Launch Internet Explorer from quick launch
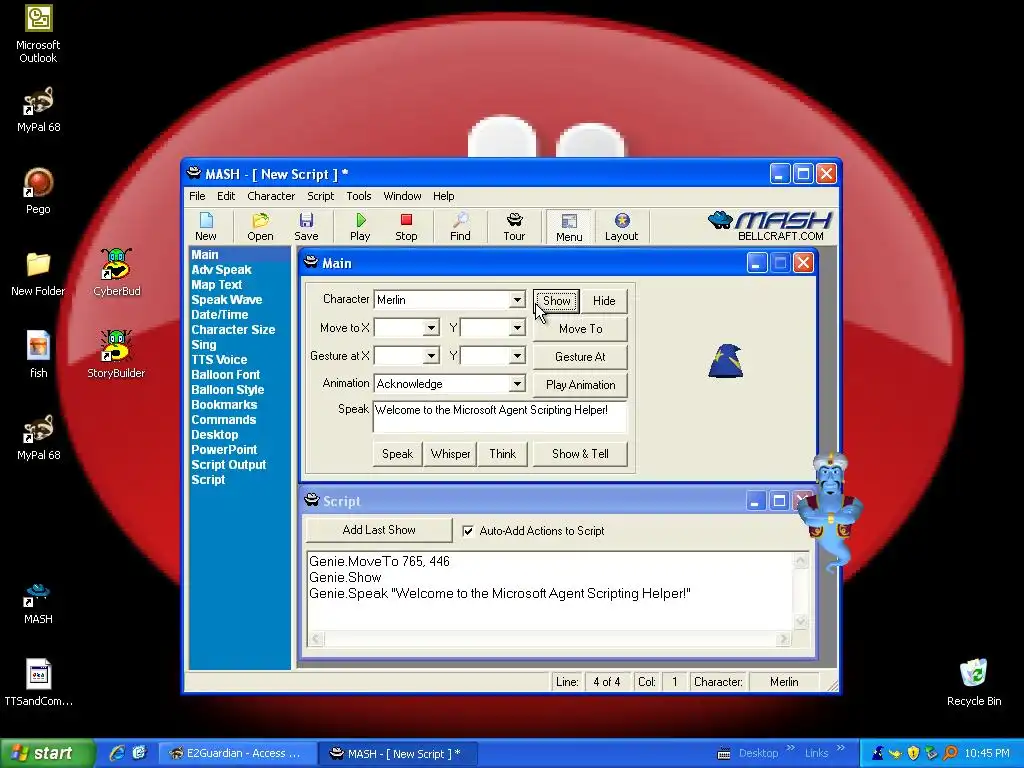1024x768 pixels. (117, 753)
